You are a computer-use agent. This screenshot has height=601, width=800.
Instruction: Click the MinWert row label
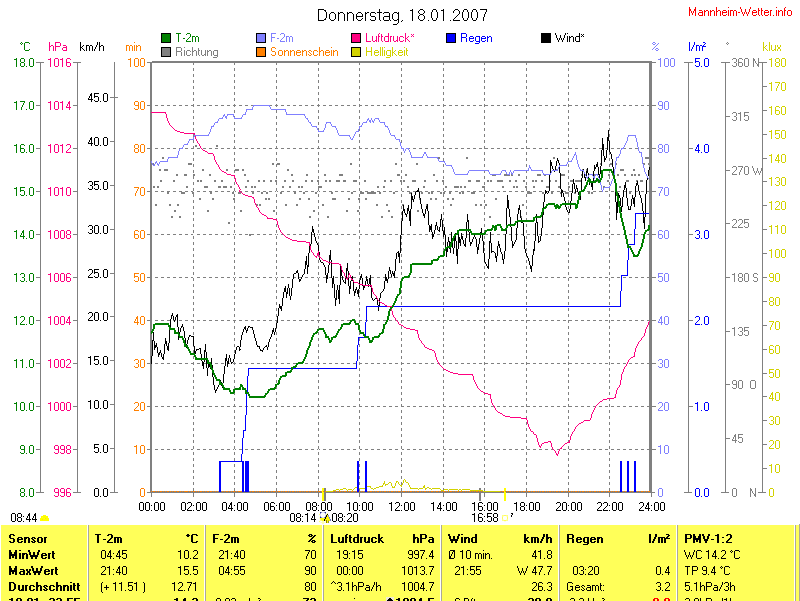coord(32,555)
